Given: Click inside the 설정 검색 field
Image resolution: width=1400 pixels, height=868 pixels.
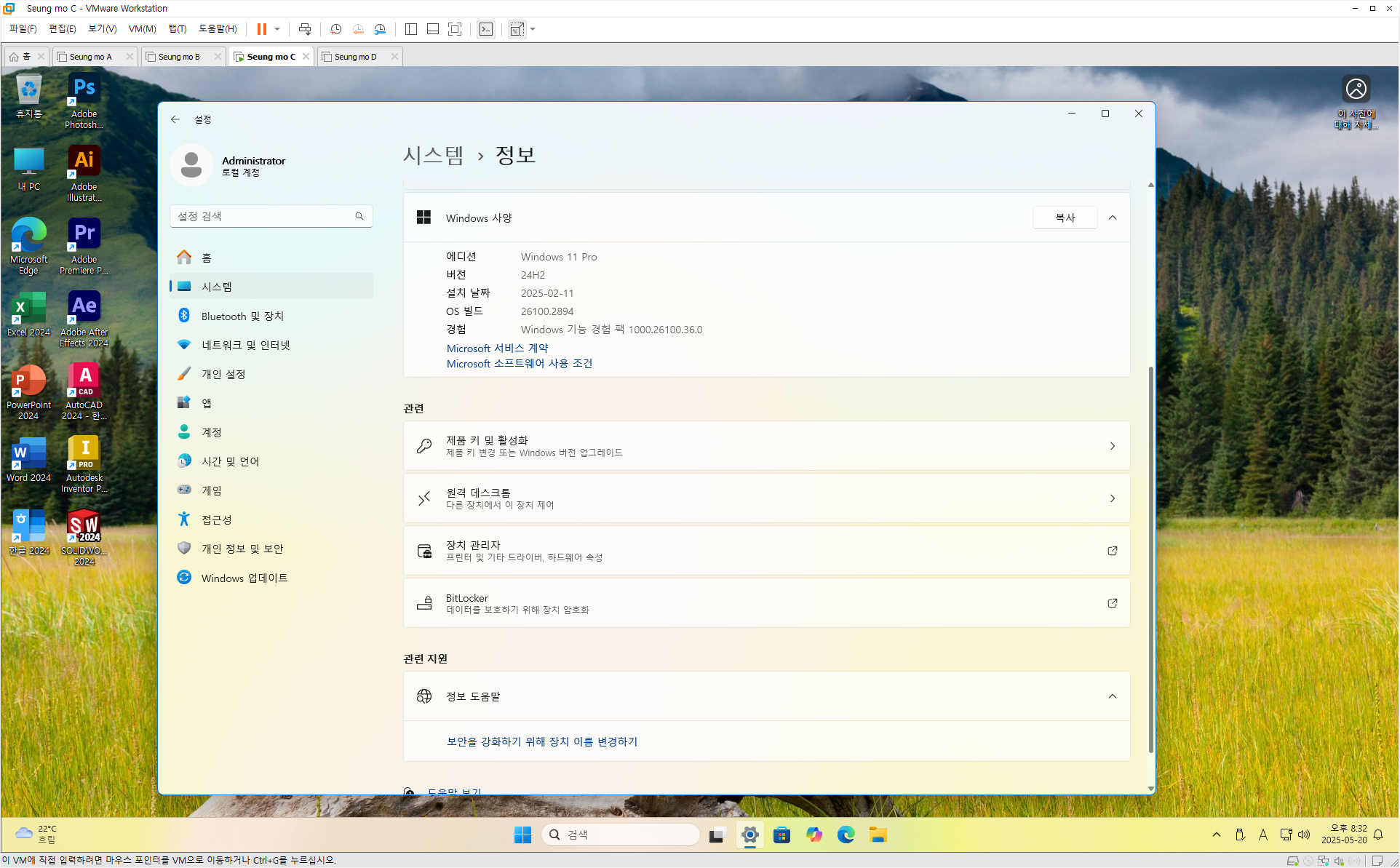Looking at the screenshot, I should point(263,216).
